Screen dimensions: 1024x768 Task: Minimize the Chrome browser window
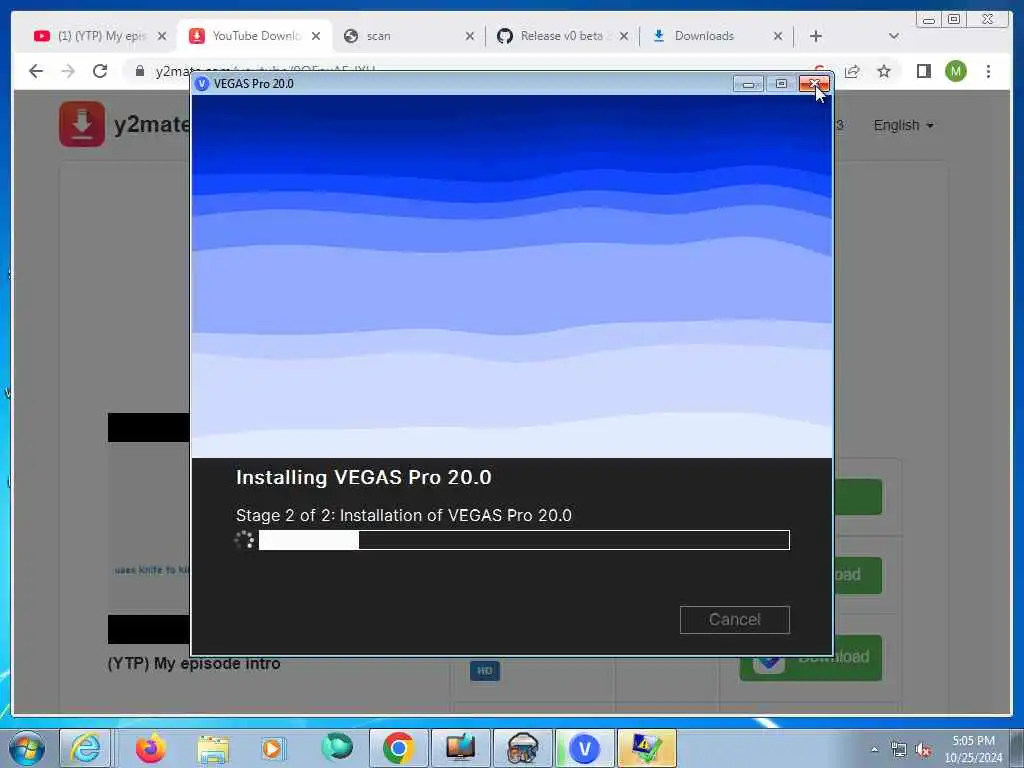929,20
